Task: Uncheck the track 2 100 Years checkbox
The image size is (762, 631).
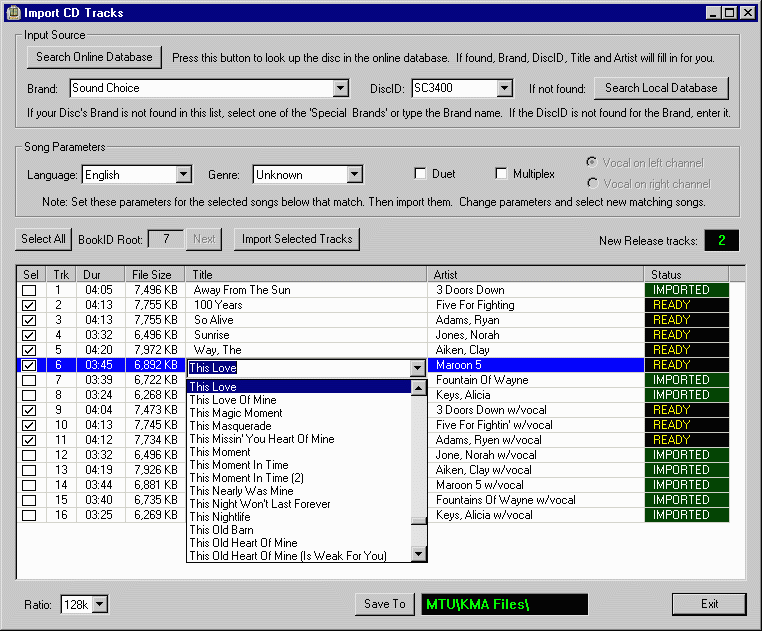Action: pyautogui.click(x=29, y=305)
